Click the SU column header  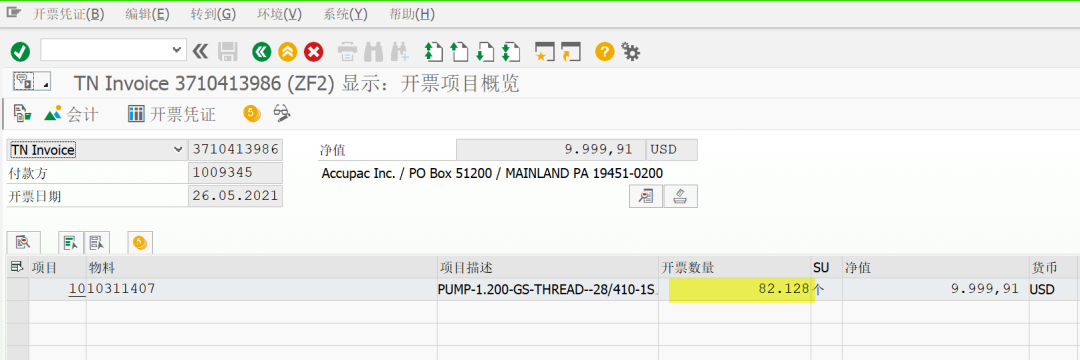[x=827, y=267]
